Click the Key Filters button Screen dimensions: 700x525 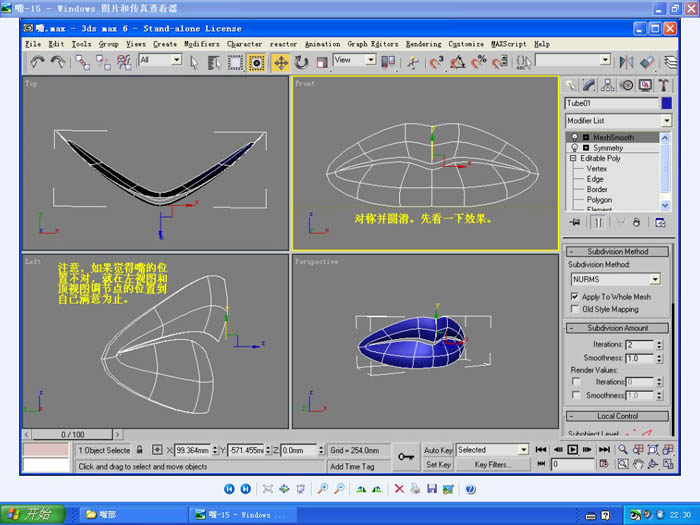(494, 465)
